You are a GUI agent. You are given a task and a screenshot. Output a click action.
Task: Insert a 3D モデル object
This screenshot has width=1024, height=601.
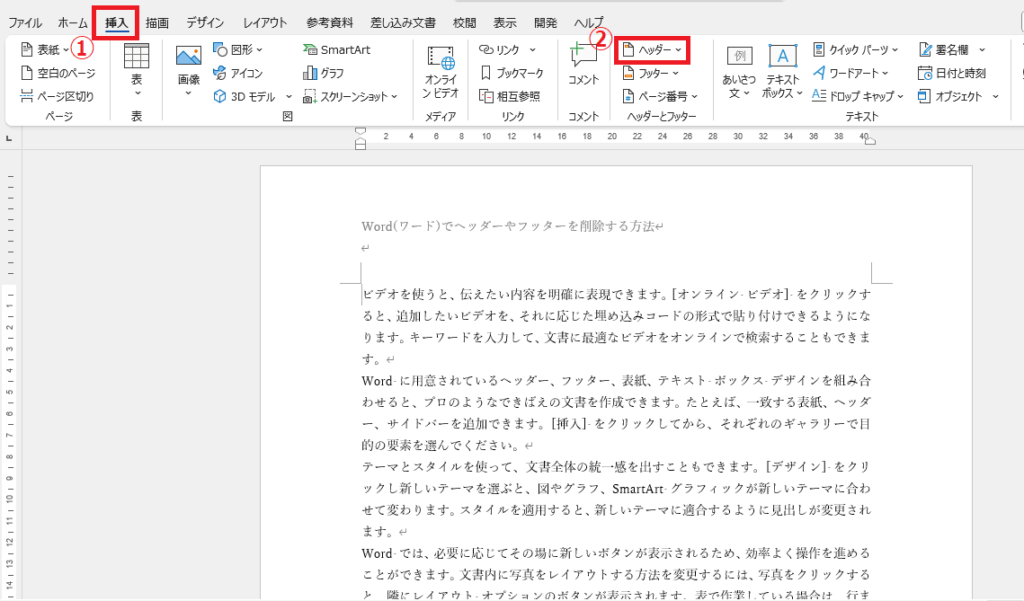[245, 97]
